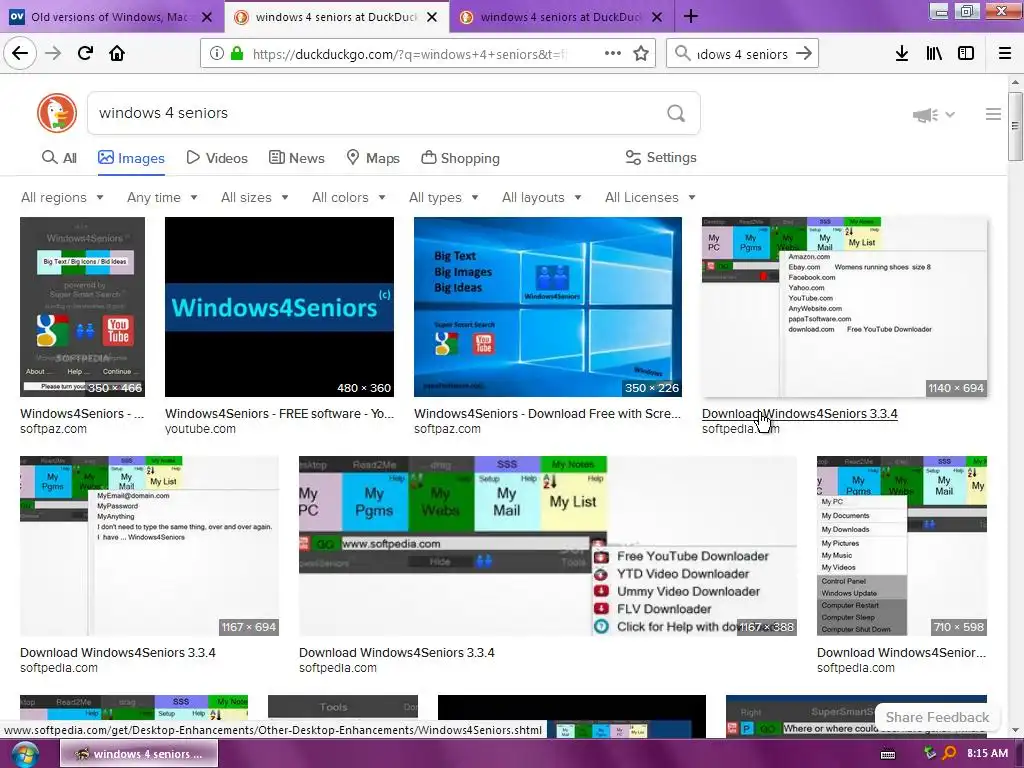Open the Windows Start button
The width and height of the screenshot is (1024, 768).
(x=24, y=754)
